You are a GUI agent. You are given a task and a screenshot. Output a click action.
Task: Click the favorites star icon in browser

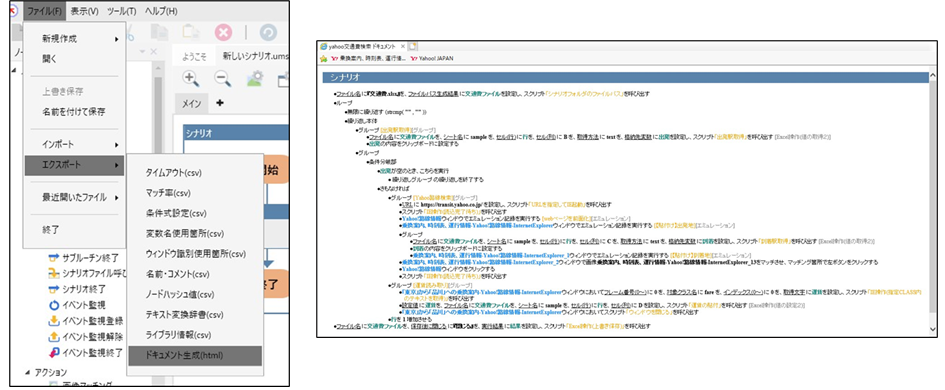(324, 58)
